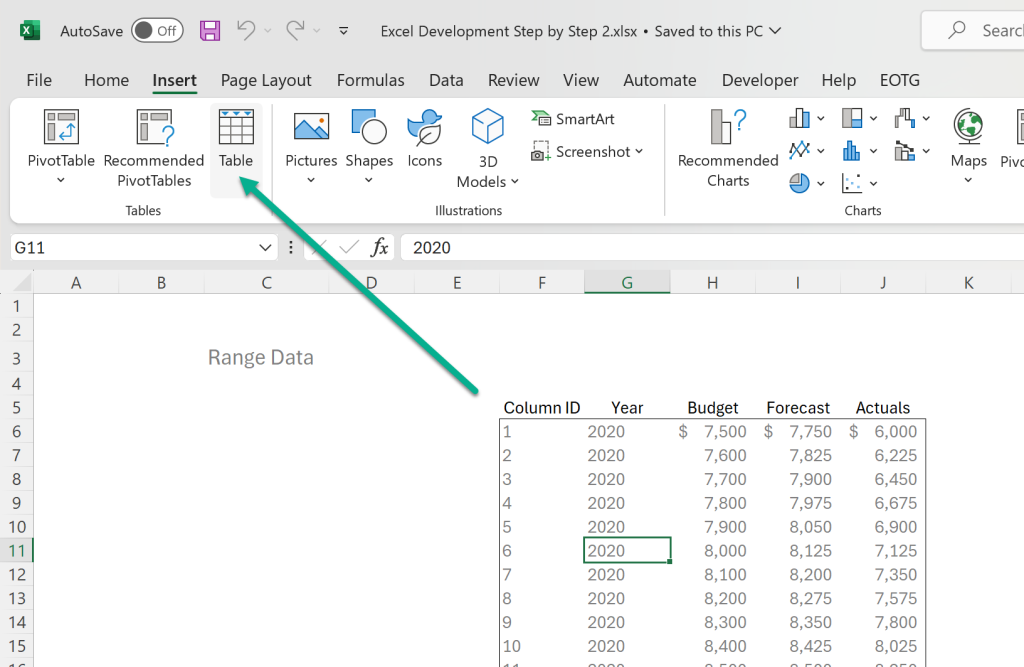Toggle AutoSave switch on
The height and width of the screenshot is (667, 1024).
tap(157, 31)
